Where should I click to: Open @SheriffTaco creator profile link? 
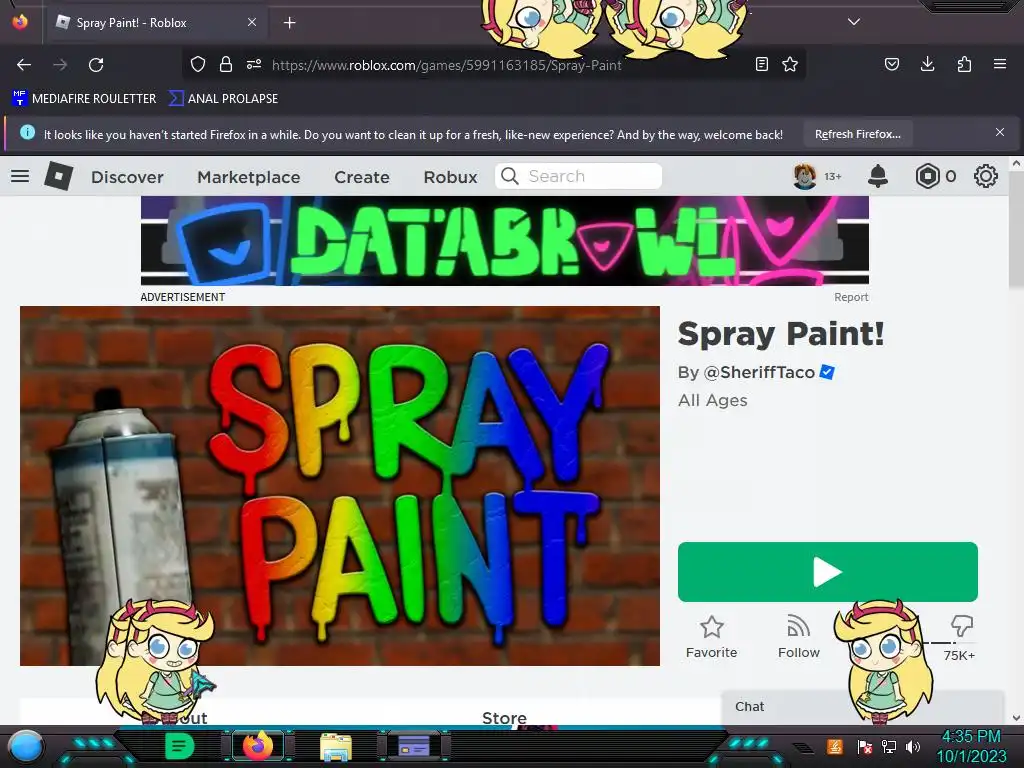pyautogui.click(x=759, y=372)
